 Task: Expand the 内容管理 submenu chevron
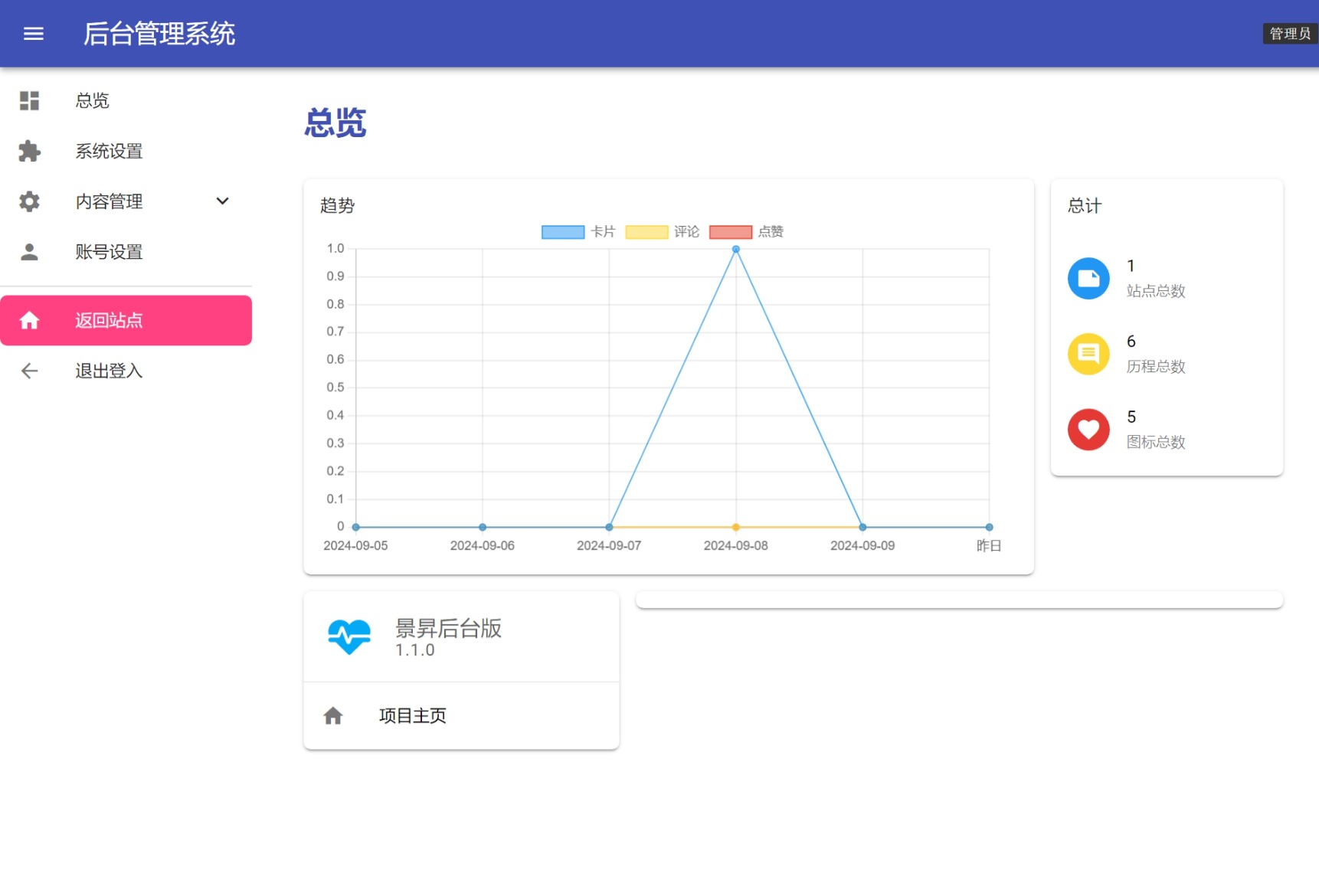point(222,201)
